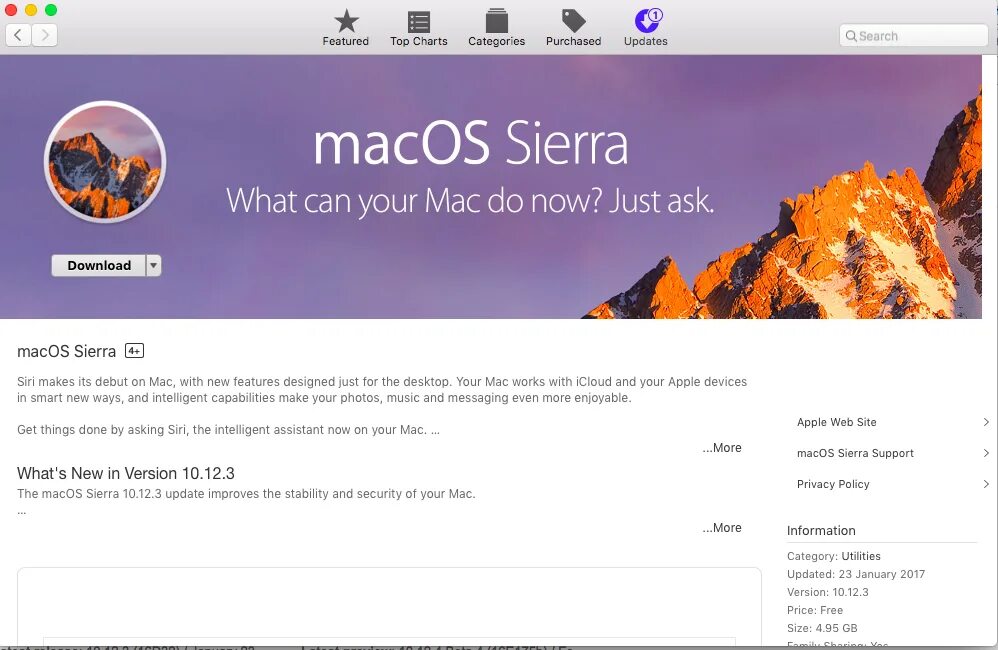Click the 10.12.3 update stability description text
998x650 pixels.
[x=246, y=494]
